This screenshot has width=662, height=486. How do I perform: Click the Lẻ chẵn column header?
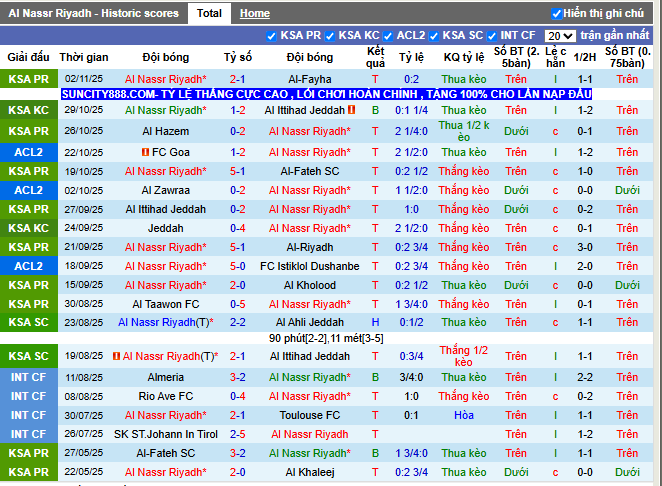(555, 57)
